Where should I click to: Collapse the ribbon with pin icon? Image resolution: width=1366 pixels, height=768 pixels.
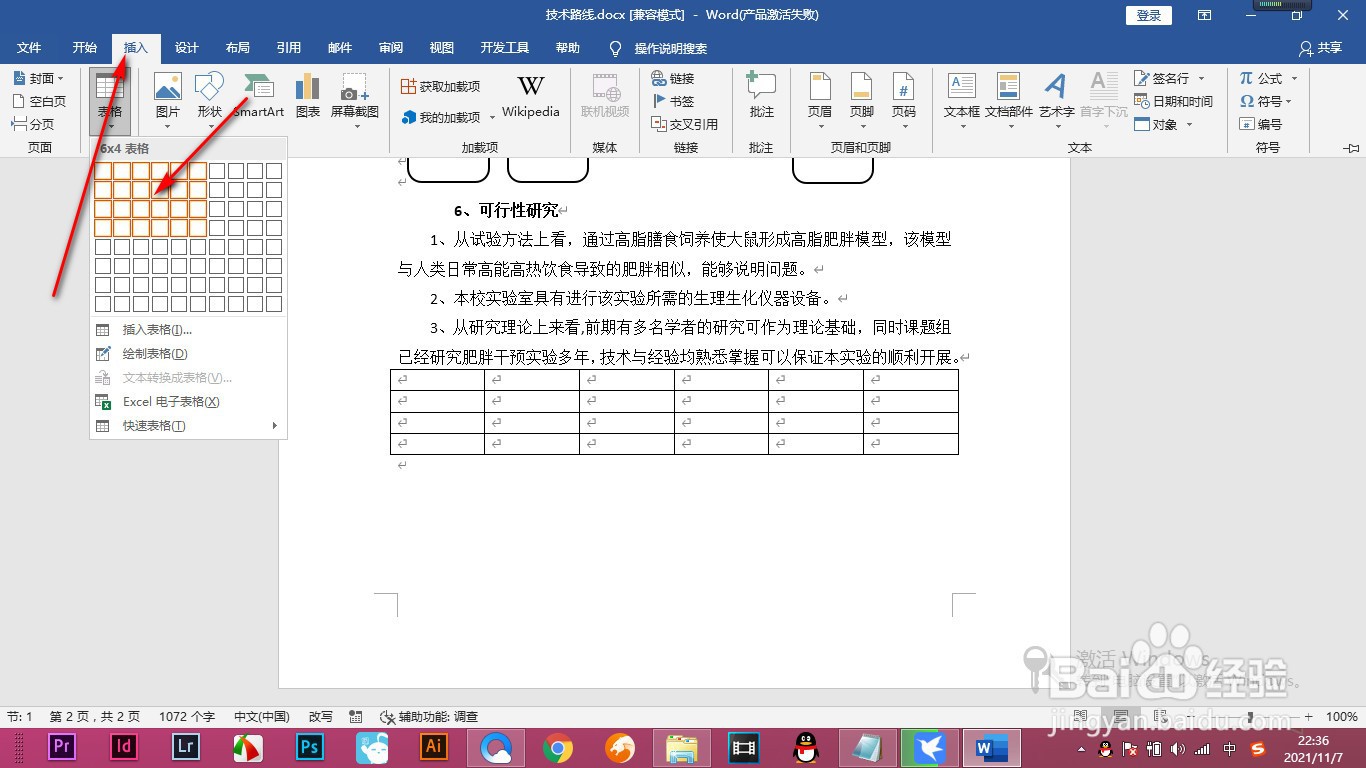click(1352, 148)
